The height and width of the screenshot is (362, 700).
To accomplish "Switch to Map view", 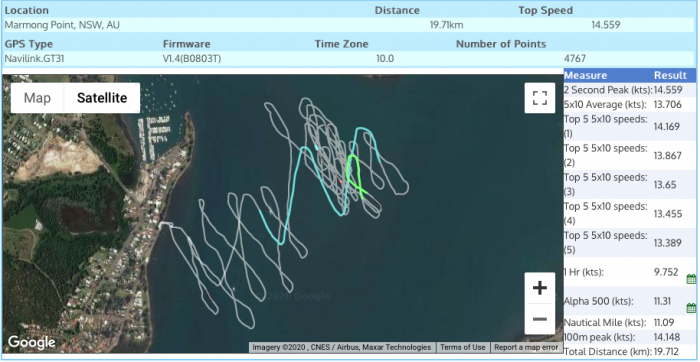I will pos(37,98).
